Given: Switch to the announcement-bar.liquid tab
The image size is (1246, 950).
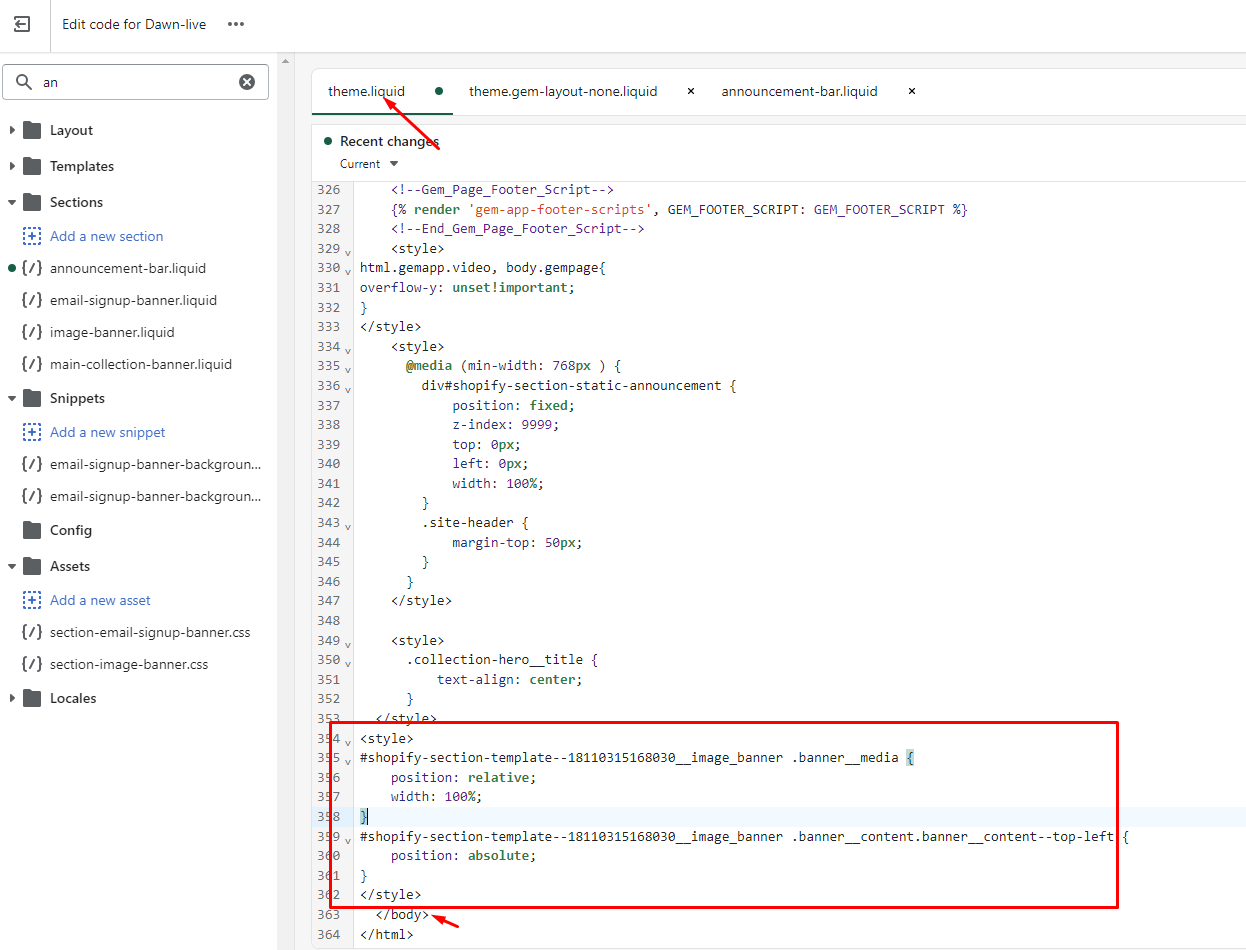Looking at the screenshot, I should coord(799,91).
